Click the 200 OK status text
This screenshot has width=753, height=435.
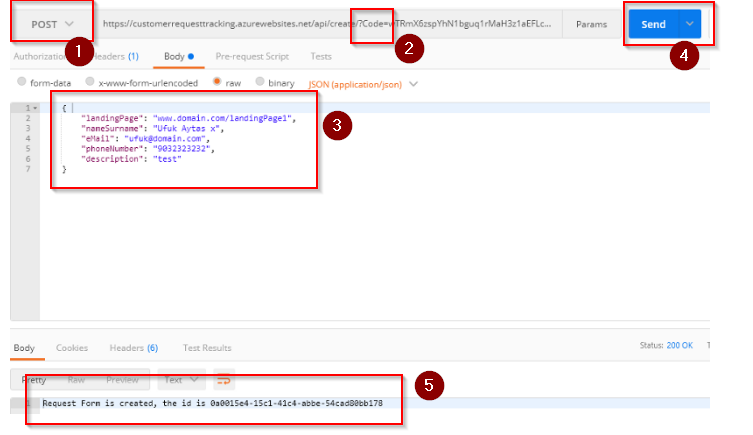pyautogui.click(x=679, y=345)
